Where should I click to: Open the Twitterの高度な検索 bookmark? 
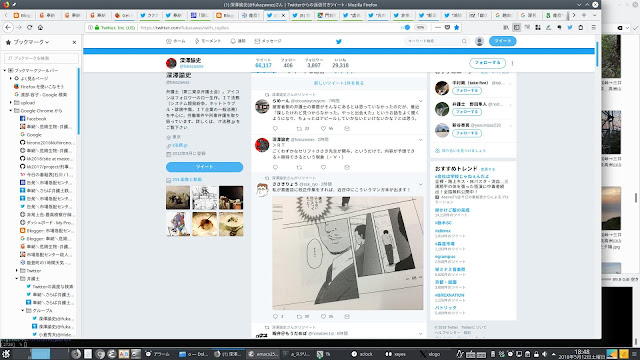click(53, 287)
